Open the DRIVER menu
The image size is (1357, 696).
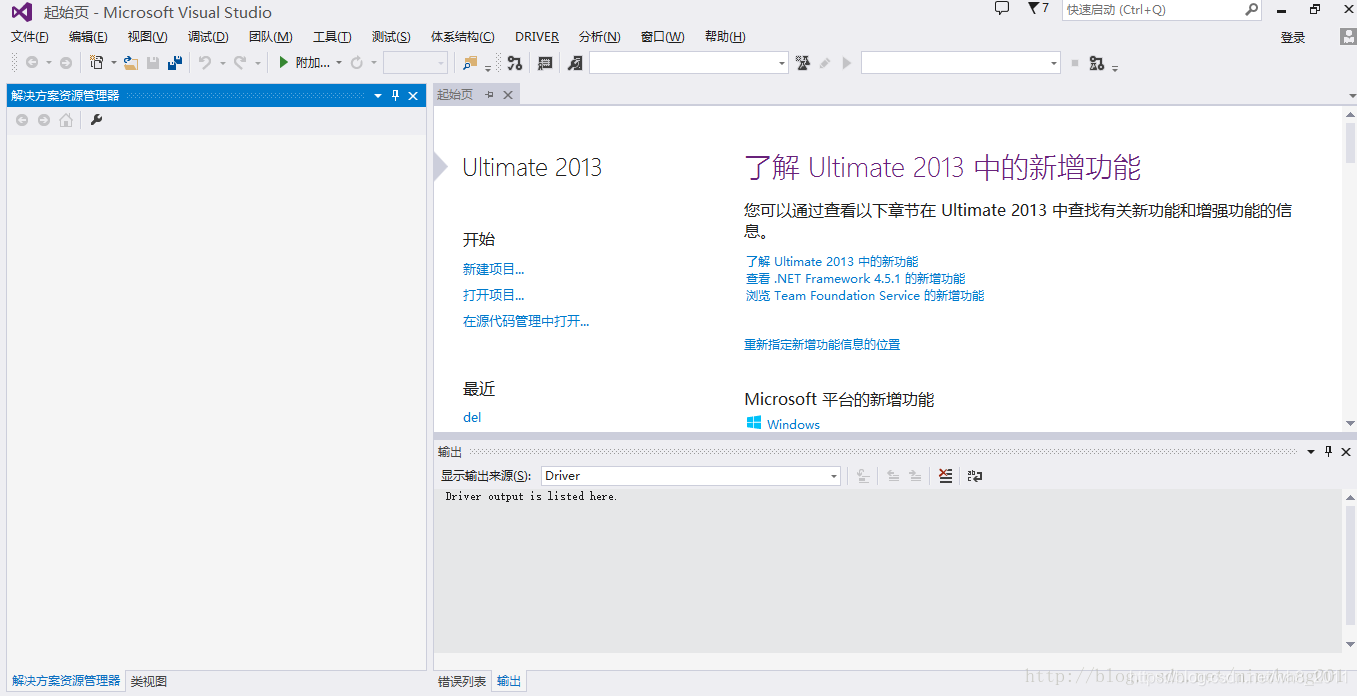pos(537,37)
